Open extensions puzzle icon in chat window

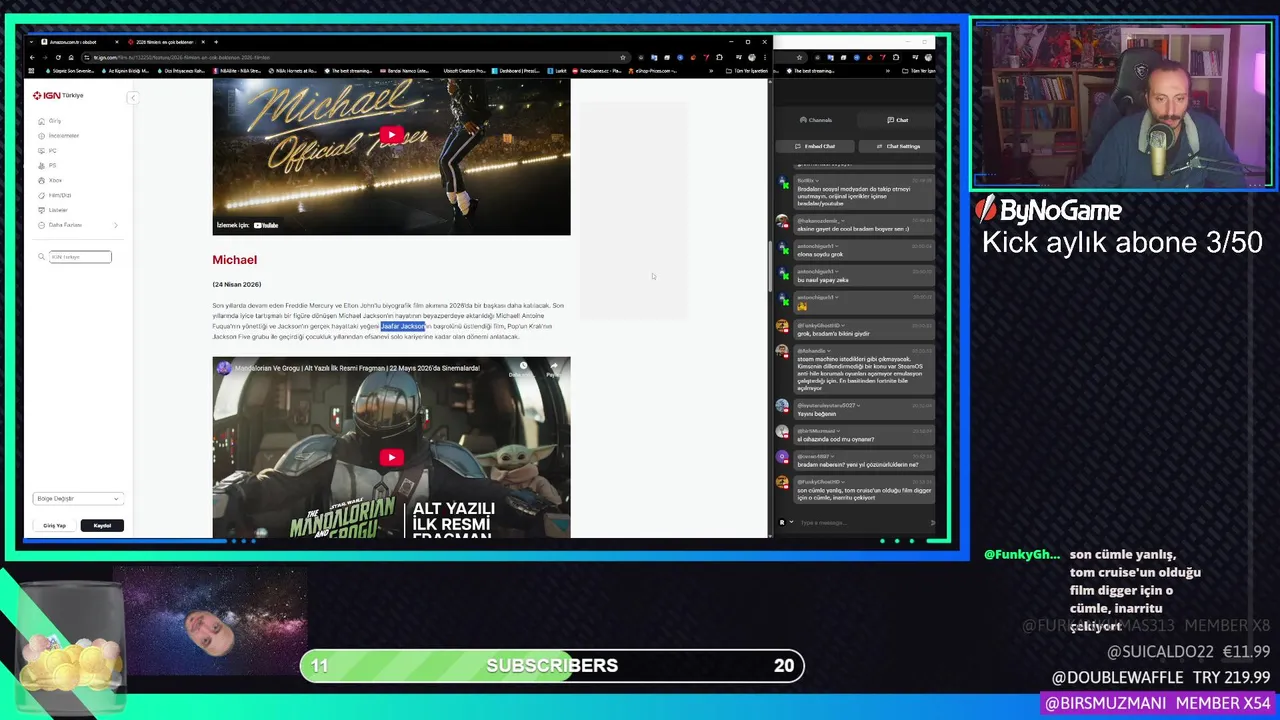[894, 57]
